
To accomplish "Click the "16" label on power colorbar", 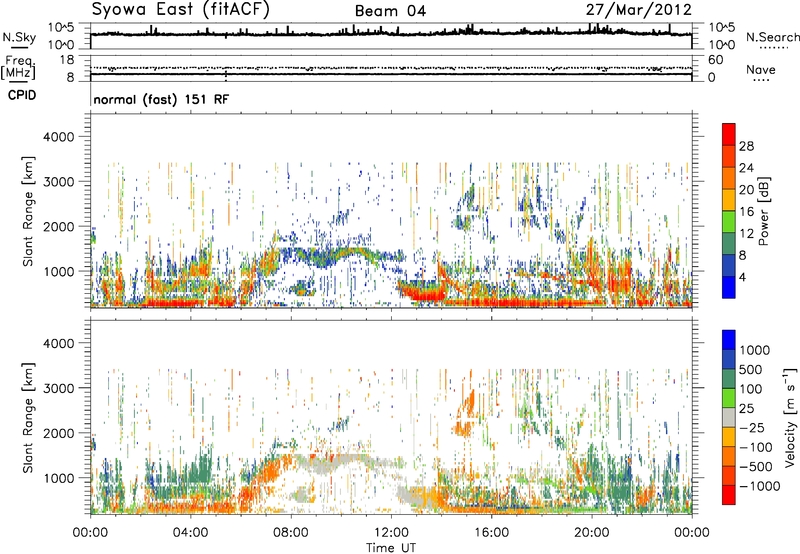I will coord(746,212).
